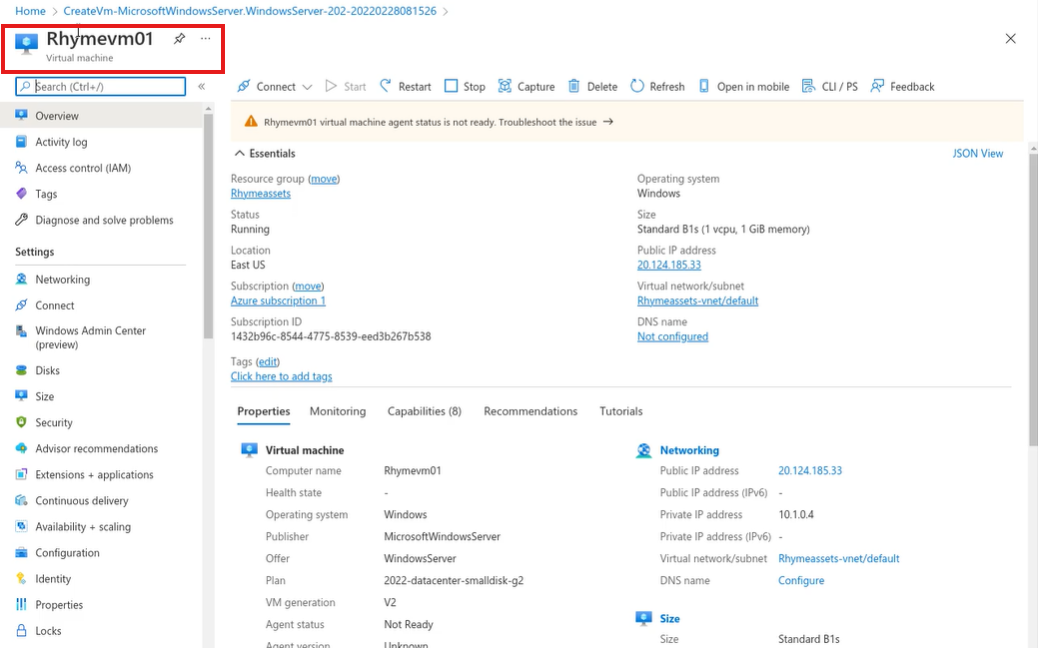Open JSON View

pos(978,153)
